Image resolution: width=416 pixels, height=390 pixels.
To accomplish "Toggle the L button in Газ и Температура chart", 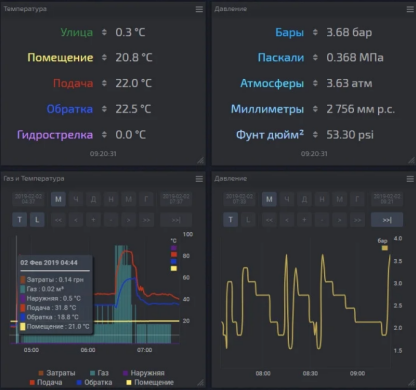I will click(x=37, y=220).
